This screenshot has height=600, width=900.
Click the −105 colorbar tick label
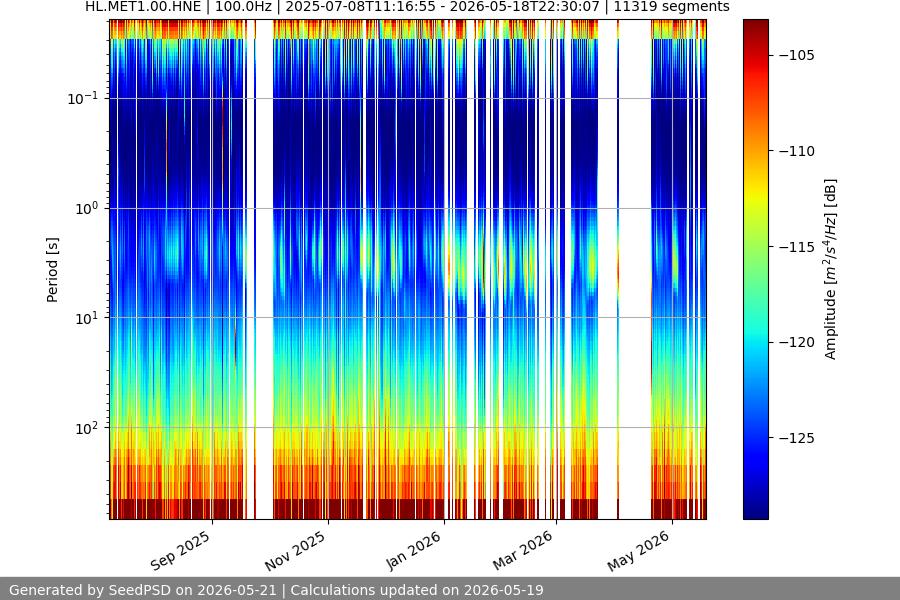pyautogui.click(x=797, y=55)
